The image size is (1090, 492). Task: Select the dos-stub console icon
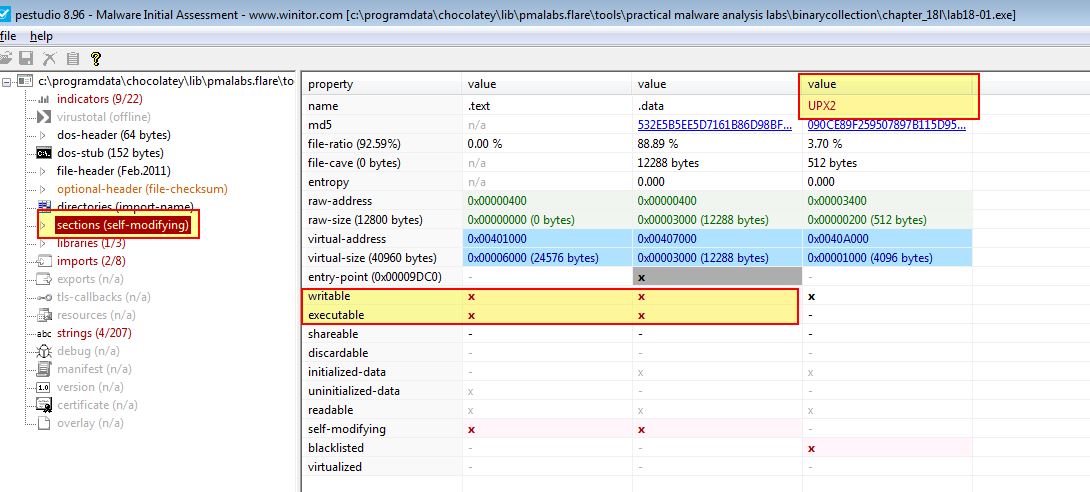click(44, 153)
